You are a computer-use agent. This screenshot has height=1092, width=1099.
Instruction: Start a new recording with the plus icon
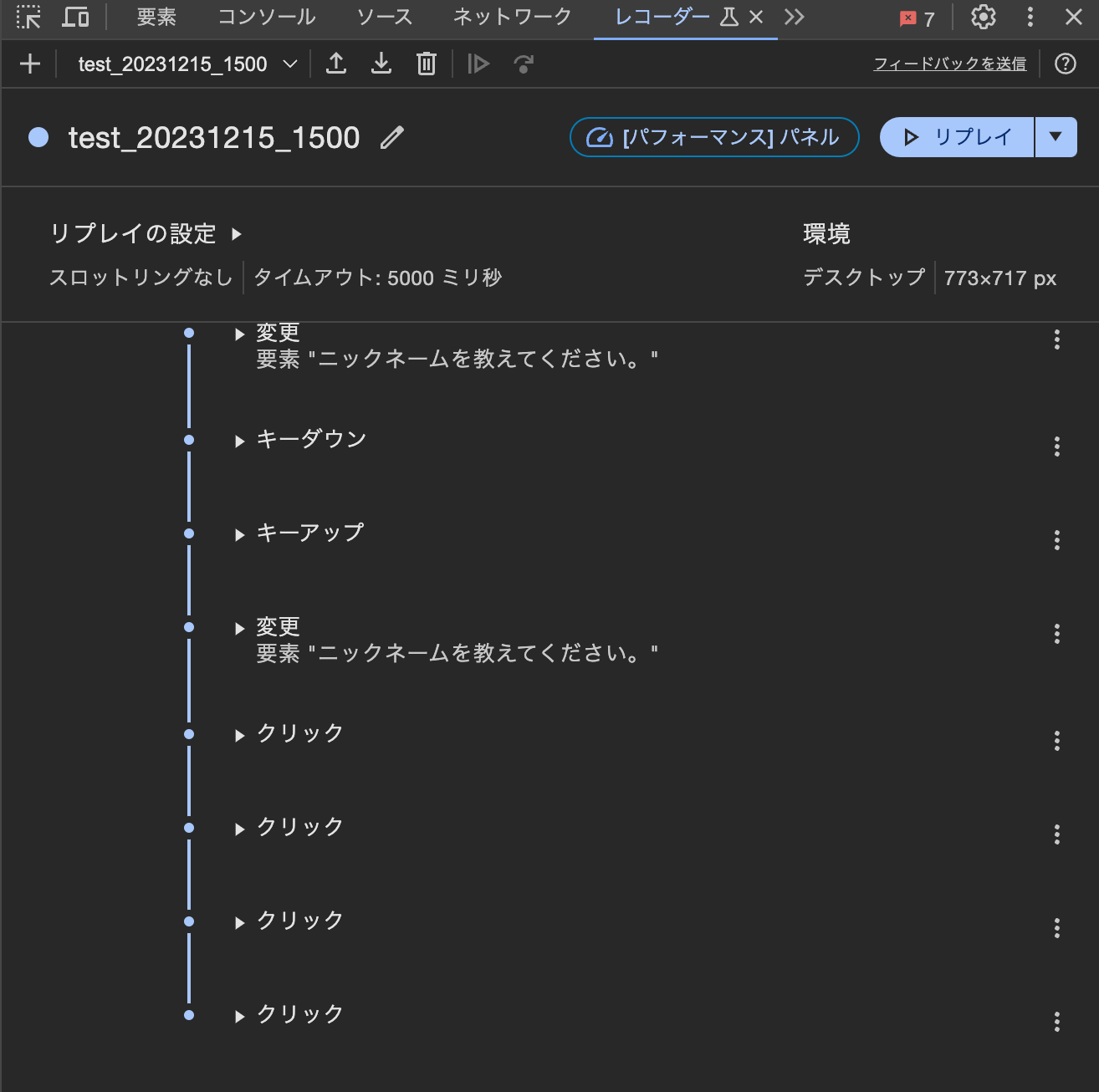coord(30,64)
